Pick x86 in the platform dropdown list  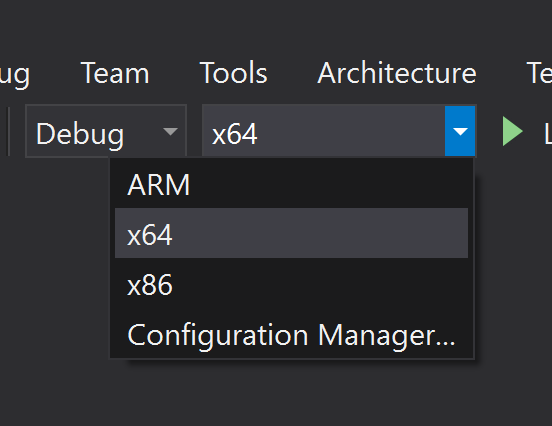tap(291, 284)
